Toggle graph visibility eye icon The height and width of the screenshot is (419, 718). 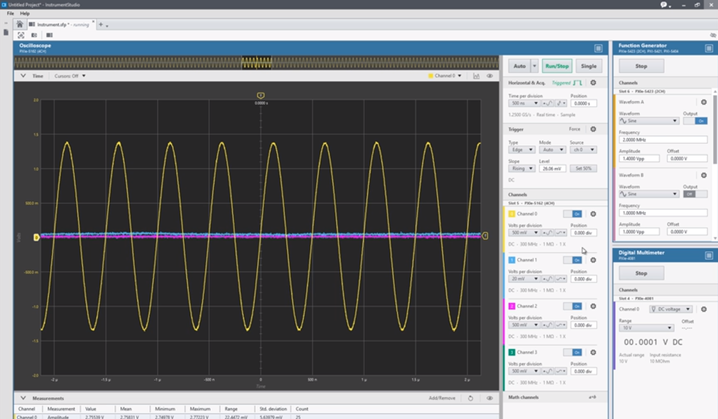tap(490, 75)
